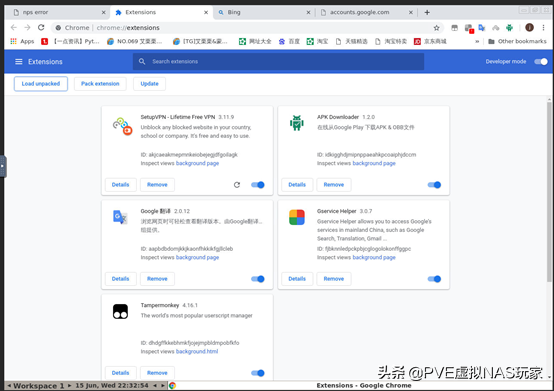The height and width of the screenshot is (391, 554).
Task: Click the SetupVPN extension logo
Action: tap(122, 126)
